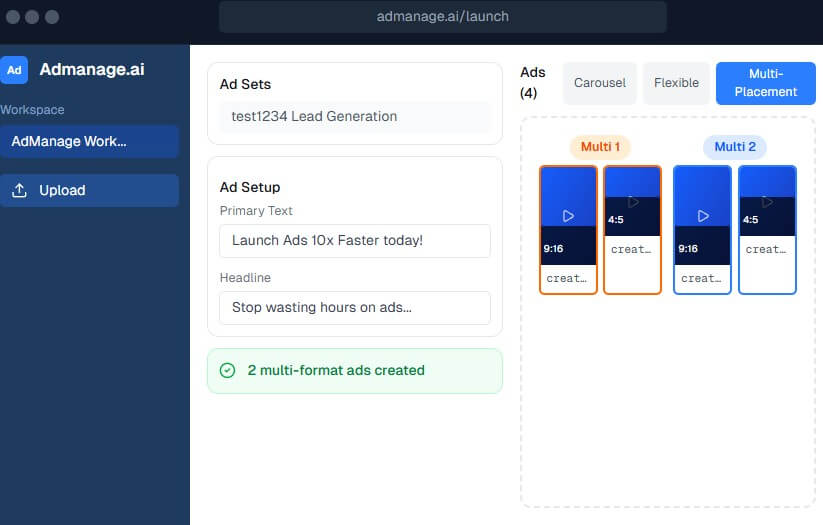Click the Primary Text label
This screenshot has width=823, height=525.
[x=256, y=211]
